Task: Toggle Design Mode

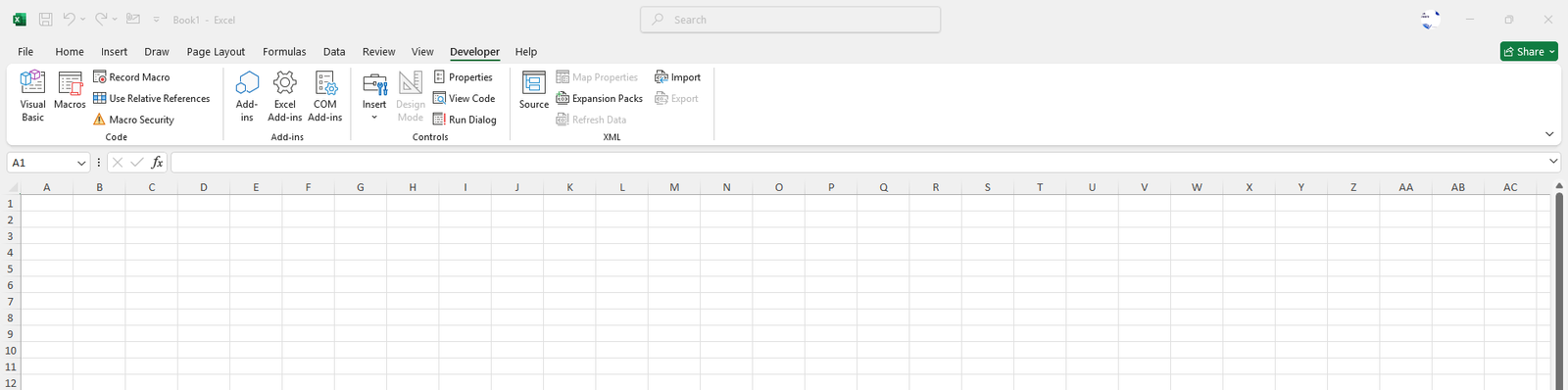Action: (x=411, y=96)
